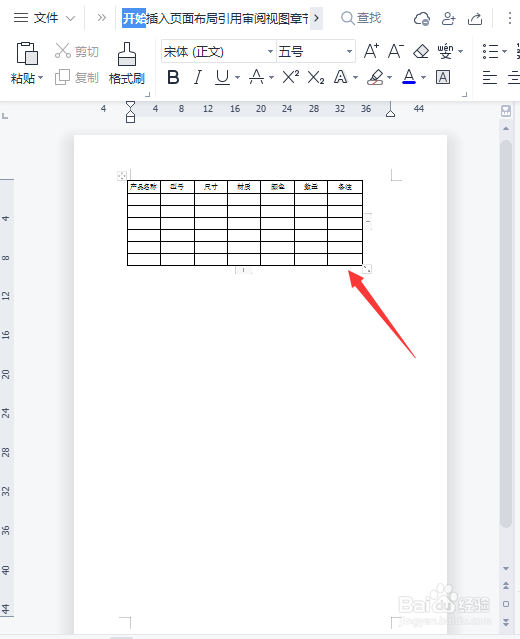
Task: Click the 尺寸 header cell
Action: (x=211, y=187)
